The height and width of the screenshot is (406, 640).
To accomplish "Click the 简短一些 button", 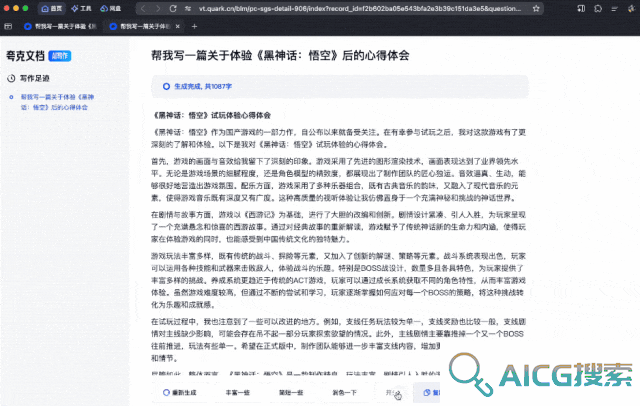I will pyautogui.click(x=291, y=393).
